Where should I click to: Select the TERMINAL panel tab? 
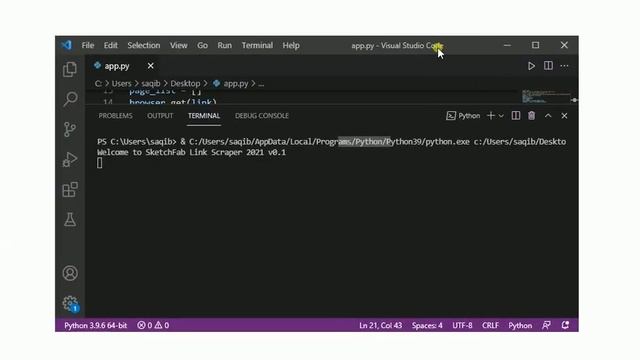[x=204, y=116]
